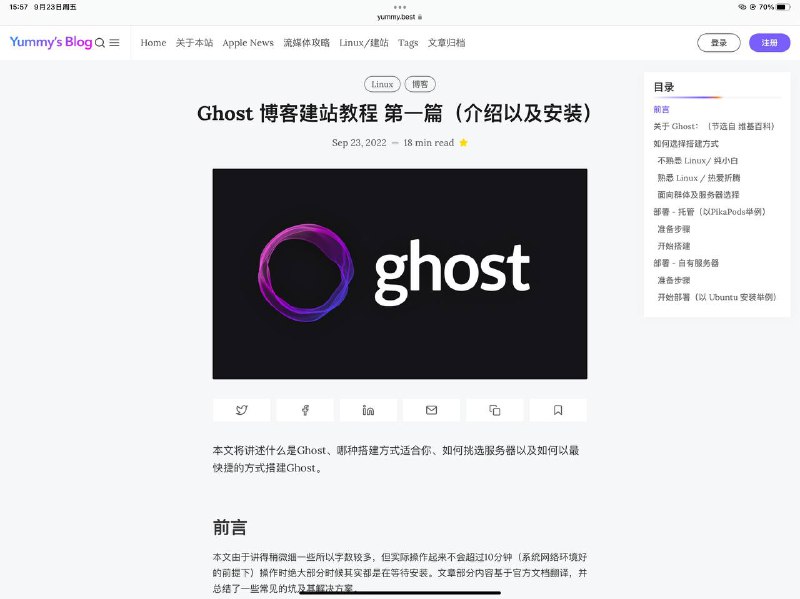Open the Linux/建站 menu item

(364, 43)
